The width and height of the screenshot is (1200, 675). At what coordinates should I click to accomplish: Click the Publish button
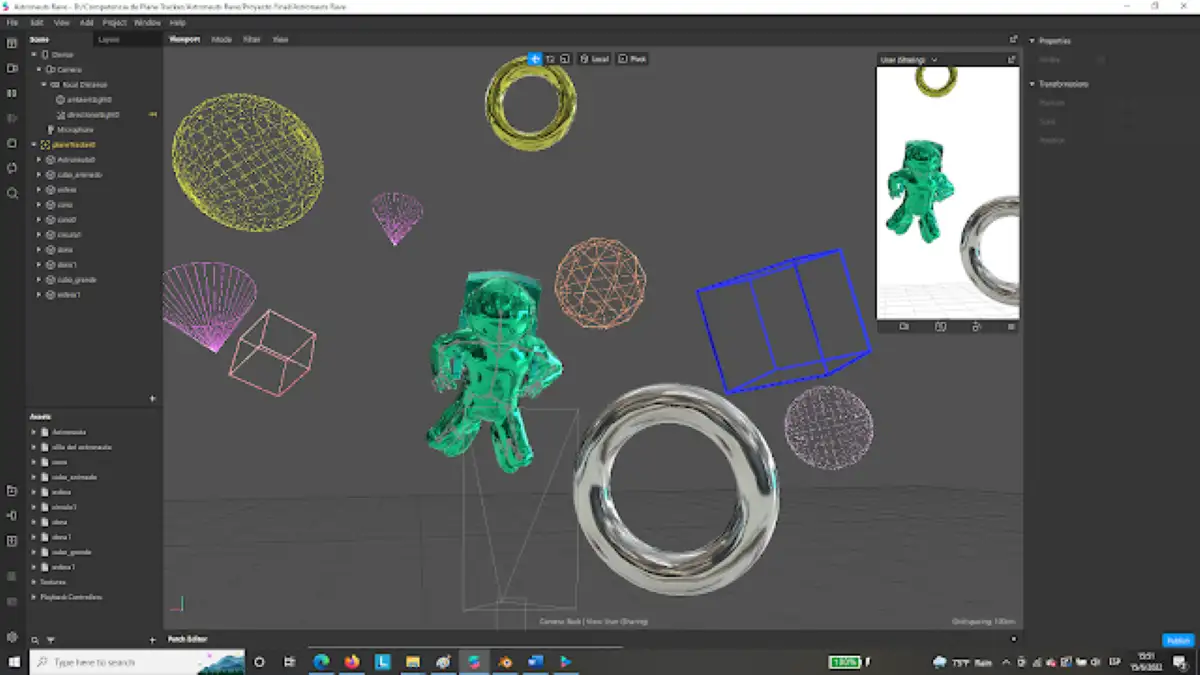(1178, 641)
